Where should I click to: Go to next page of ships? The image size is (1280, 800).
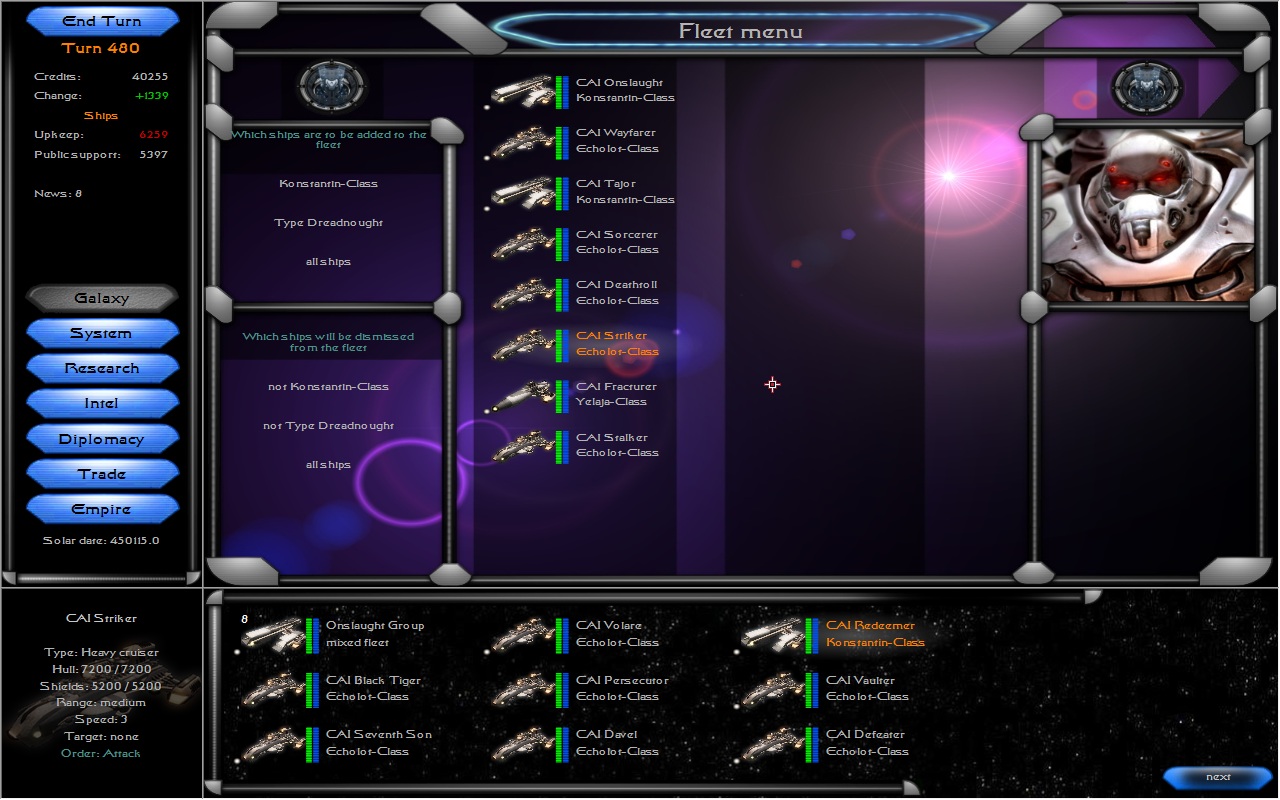(x=1217, y=777)
